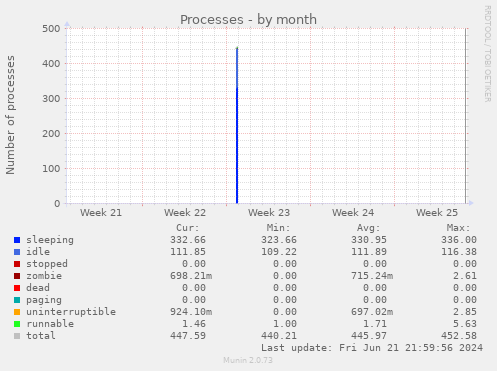
Task: Click sleeping current value 332.66
Action: click(188, 240)
